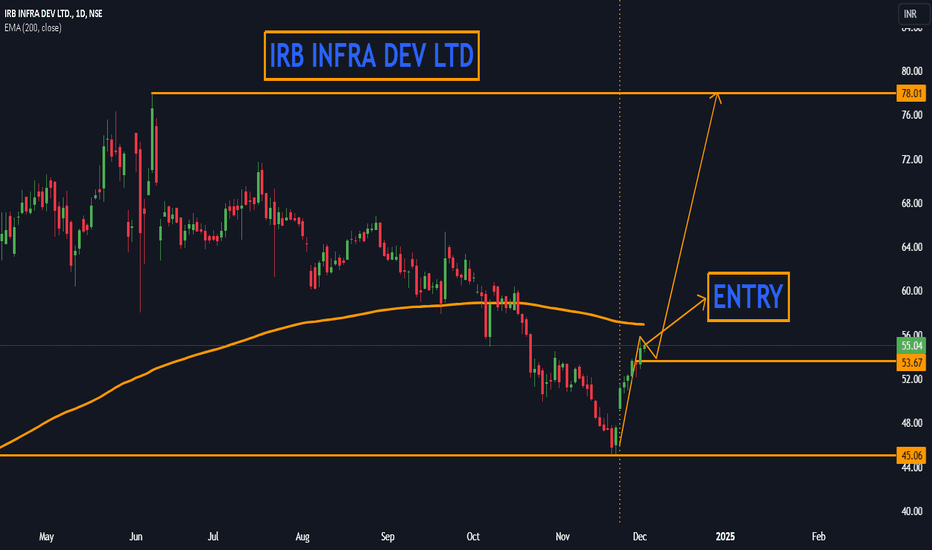Image resolution: width=932 pixels, height=550 pixels.
Task: Click the 53.67 orange price label
Action: [911, 362]
